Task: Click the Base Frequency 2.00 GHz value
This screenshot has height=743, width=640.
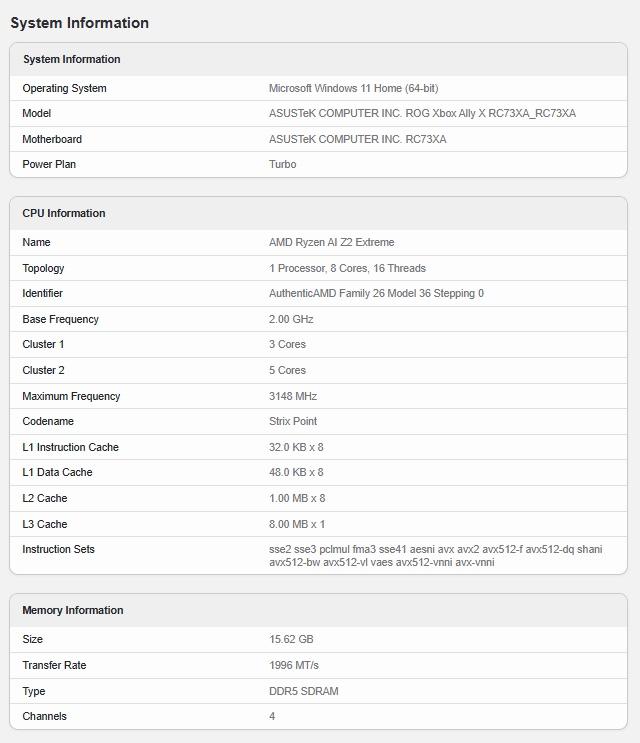Action: point(291,319)
